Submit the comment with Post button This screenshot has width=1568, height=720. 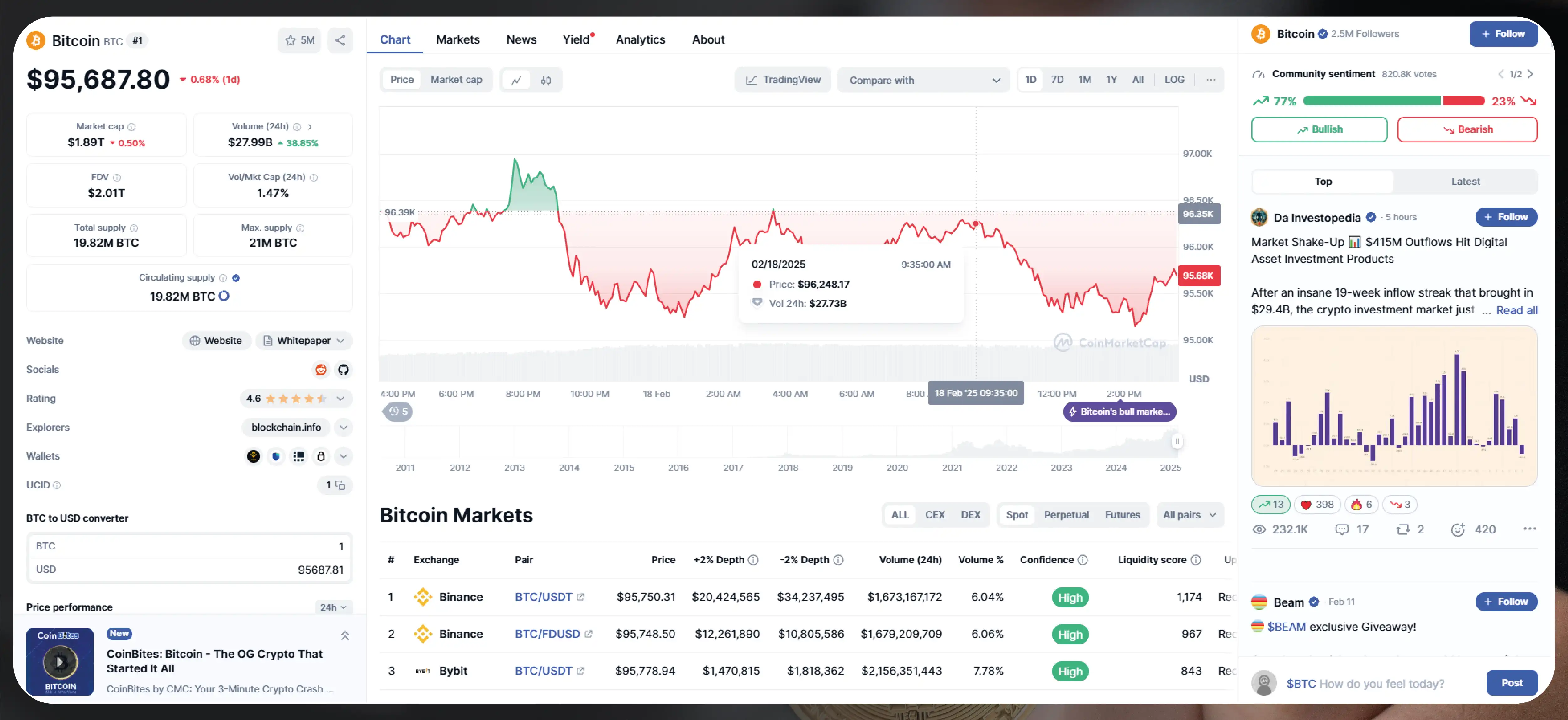tap(1511, 683)
